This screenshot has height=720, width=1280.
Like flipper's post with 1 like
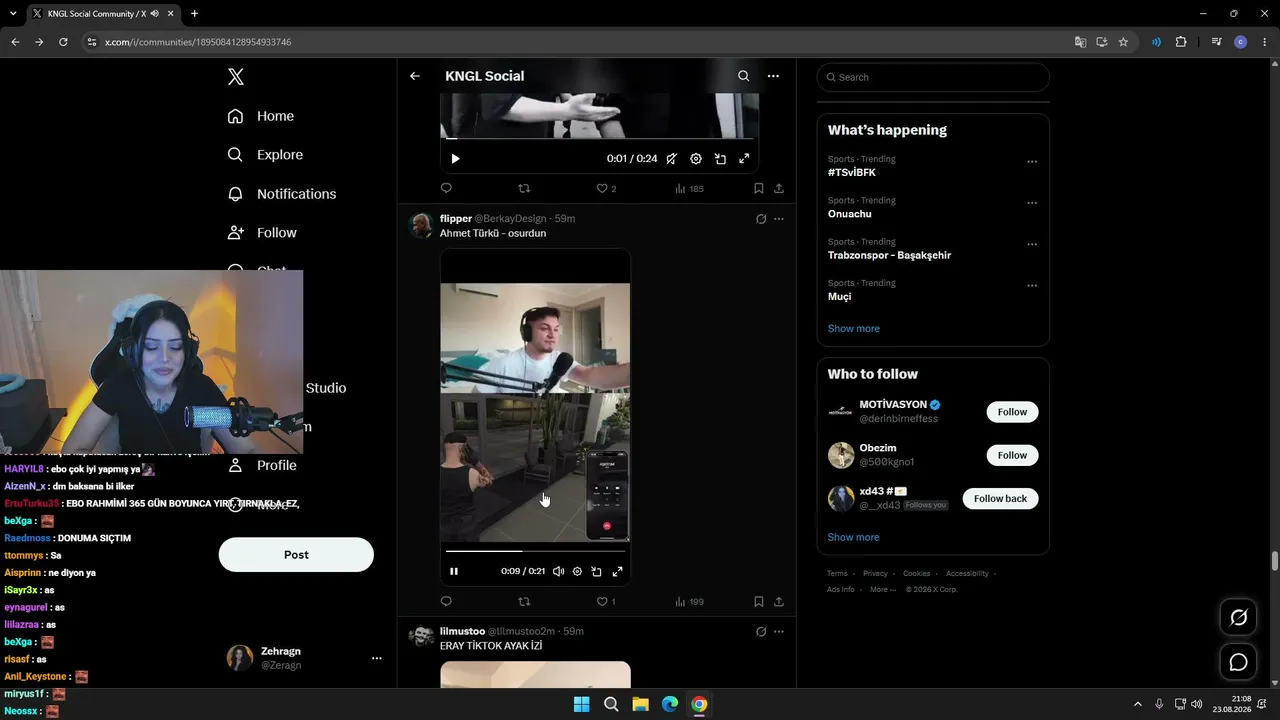click(x=606, y=602)
